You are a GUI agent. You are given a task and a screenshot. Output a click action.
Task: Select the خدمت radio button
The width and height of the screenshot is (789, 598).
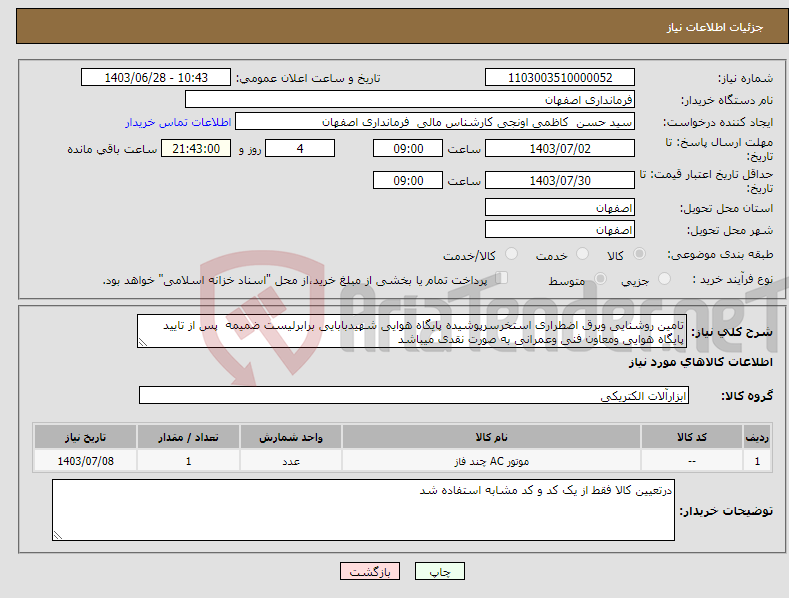582,254
